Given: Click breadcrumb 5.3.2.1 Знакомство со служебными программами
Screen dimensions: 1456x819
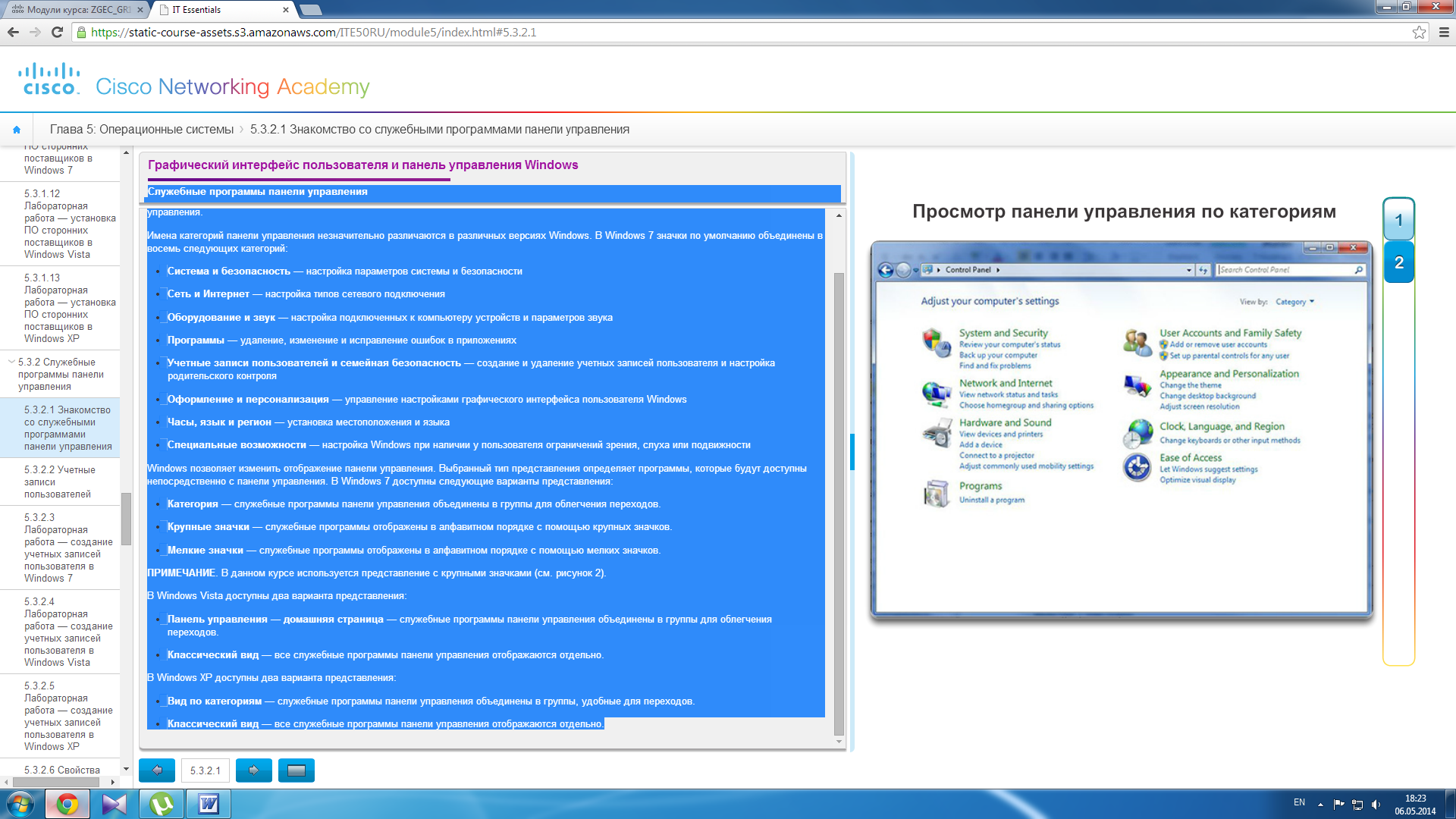Looking at the screenshot, I should point(440,130).
